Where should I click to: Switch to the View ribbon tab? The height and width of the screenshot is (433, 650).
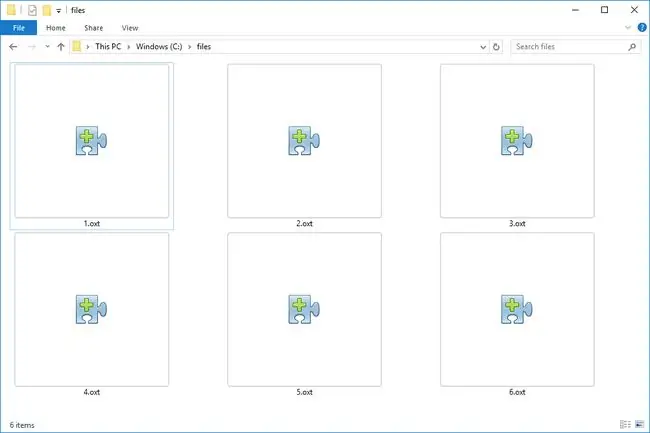[130, 28]
